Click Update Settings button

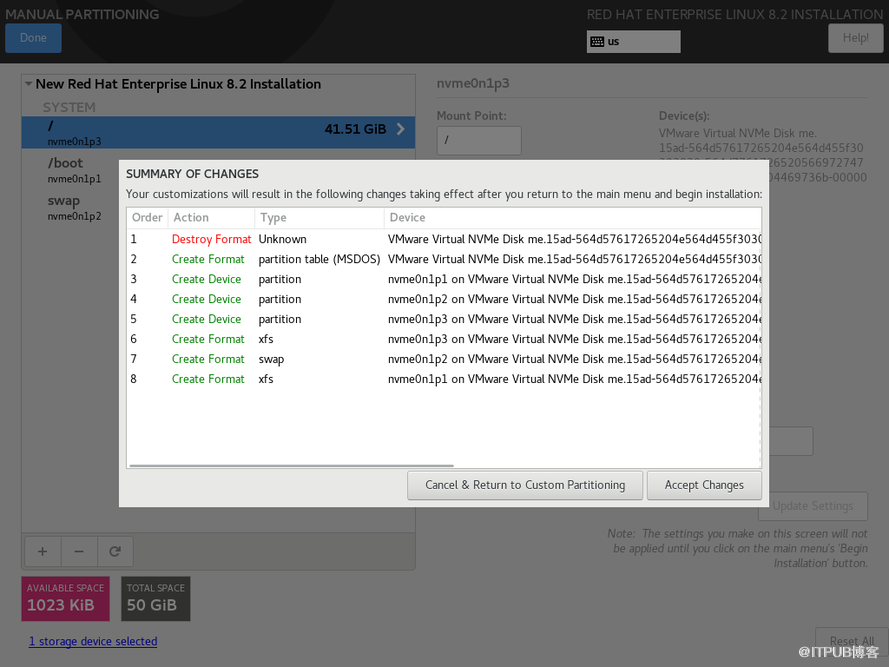[x=813, y=506]
